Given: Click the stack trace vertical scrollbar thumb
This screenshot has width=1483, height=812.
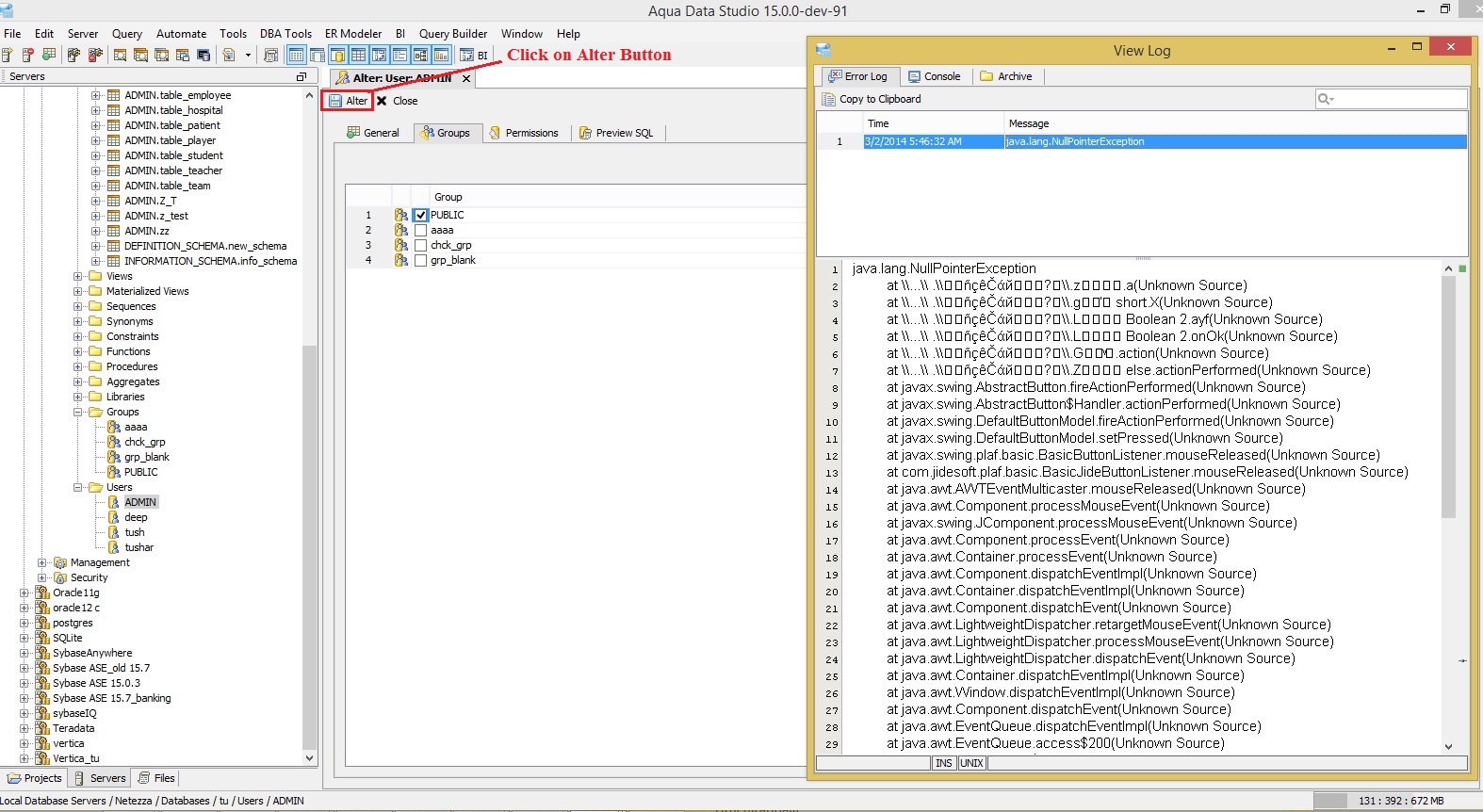Looking at the screenshot, I should pyautogui.click(x=1448, y=397).
